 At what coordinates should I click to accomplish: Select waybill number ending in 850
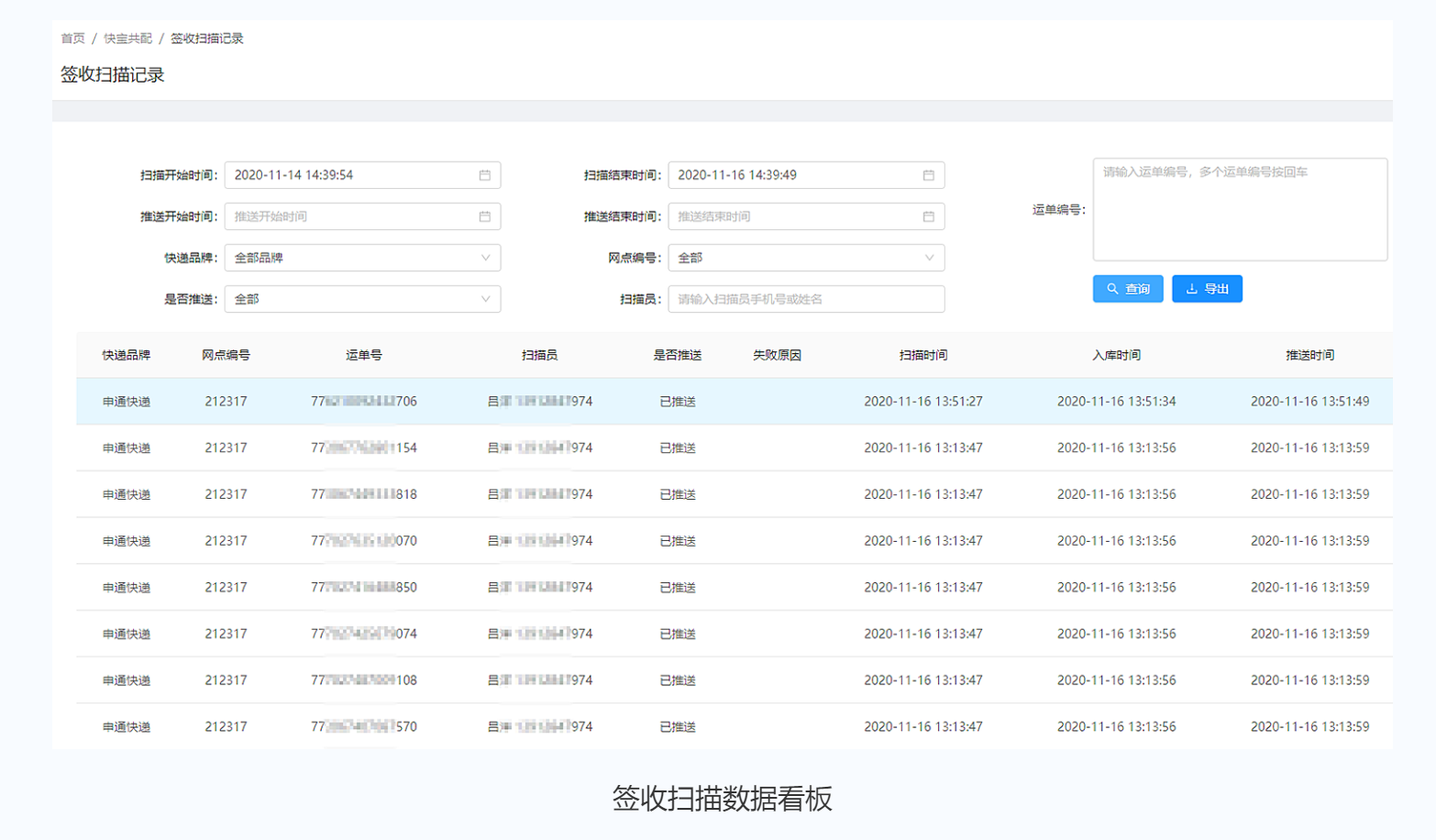[x=364, y=588]
